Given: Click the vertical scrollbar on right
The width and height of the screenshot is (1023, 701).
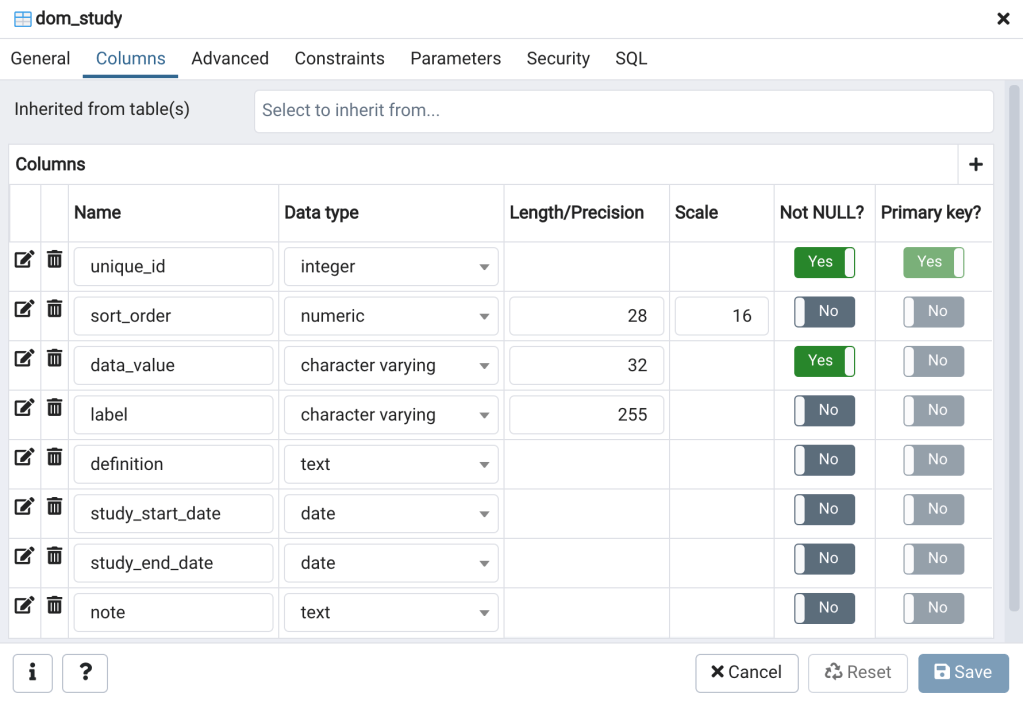Looking at the screenshot, I should point(1014,350).
